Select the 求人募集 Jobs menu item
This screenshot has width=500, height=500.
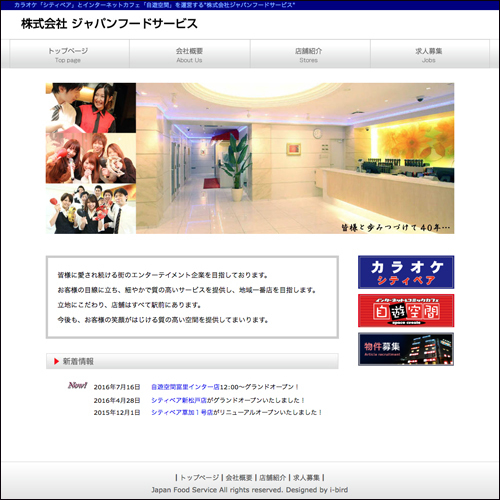click(x=430, y=54)
